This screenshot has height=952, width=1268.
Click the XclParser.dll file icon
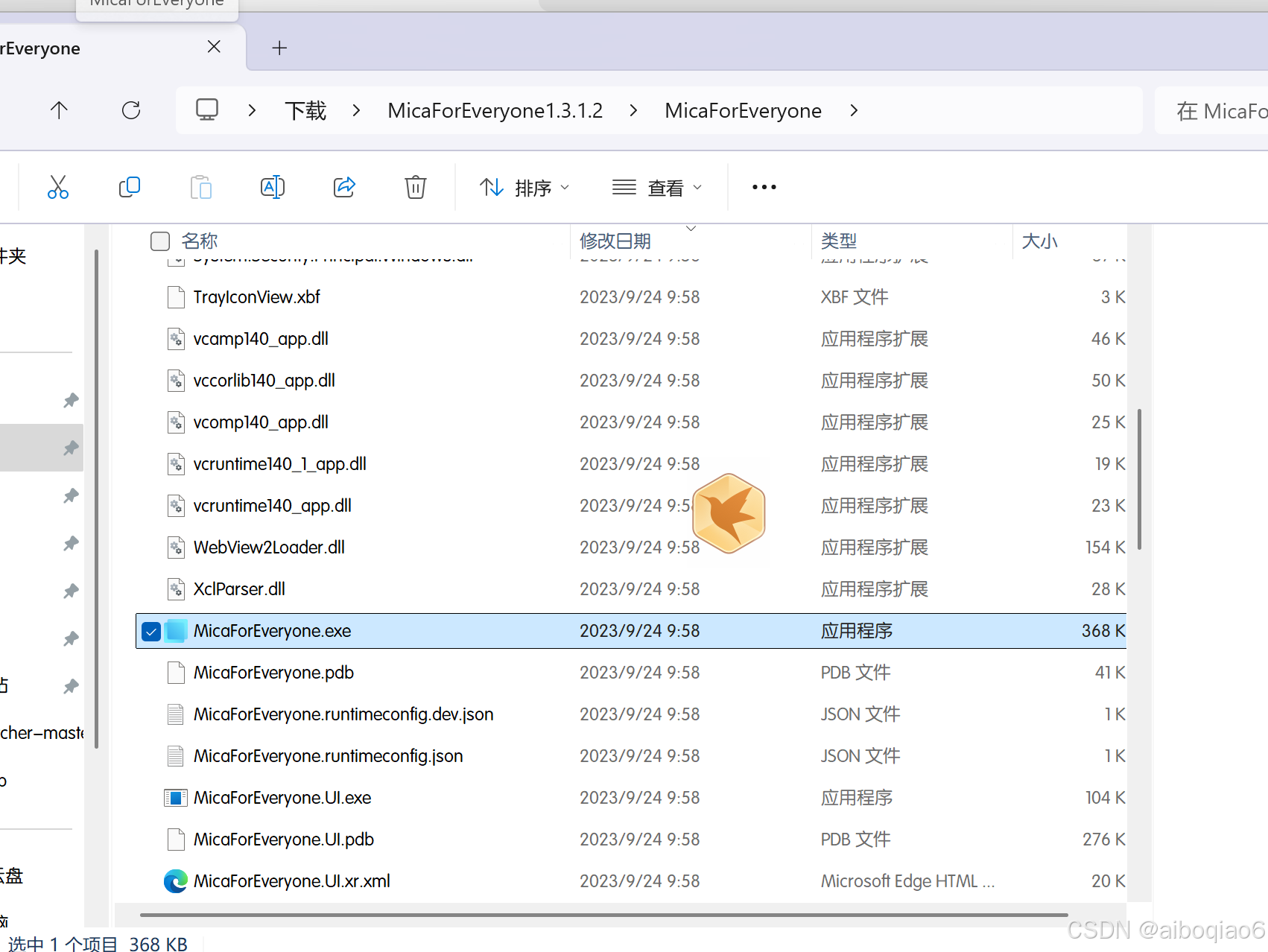pyautogui.click(x=176, y=589)
